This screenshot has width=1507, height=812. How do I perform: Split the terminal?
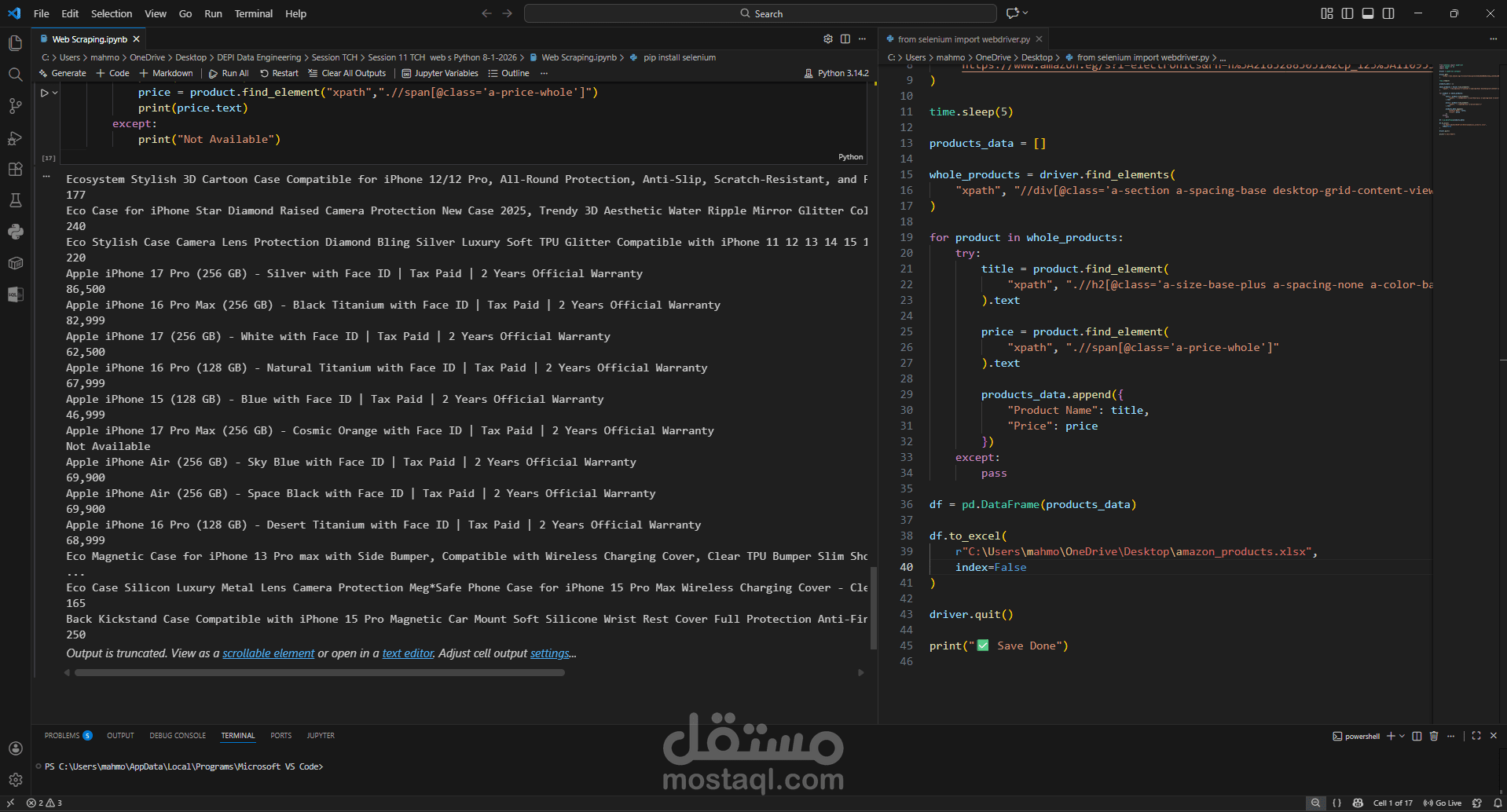click(x=1417, y=736)
